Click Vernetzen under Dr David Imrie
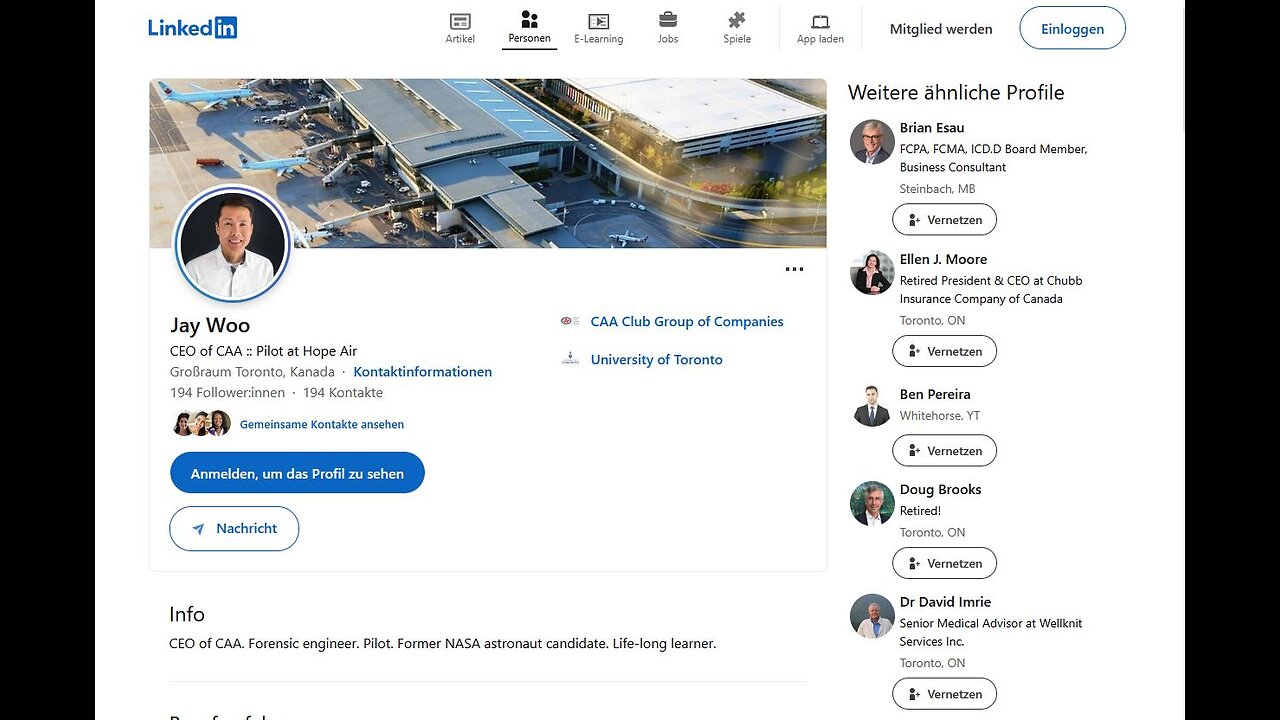 [x=944, y=694]
